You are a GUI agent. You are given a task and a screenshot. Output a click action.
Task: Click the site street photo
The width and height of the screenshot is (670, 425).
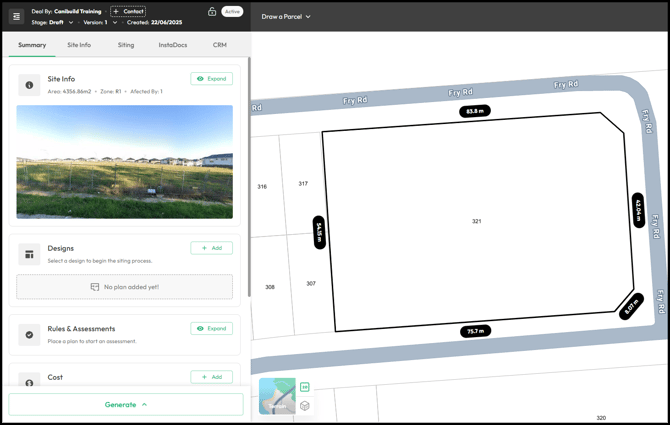click(125, 162)
